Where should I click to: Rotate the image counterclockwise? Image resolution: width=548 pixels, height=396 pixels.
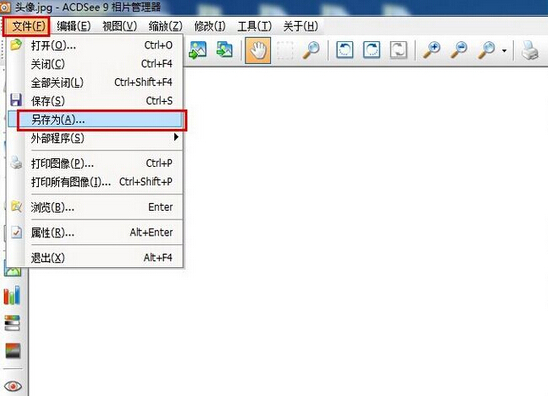coord(345,50)
